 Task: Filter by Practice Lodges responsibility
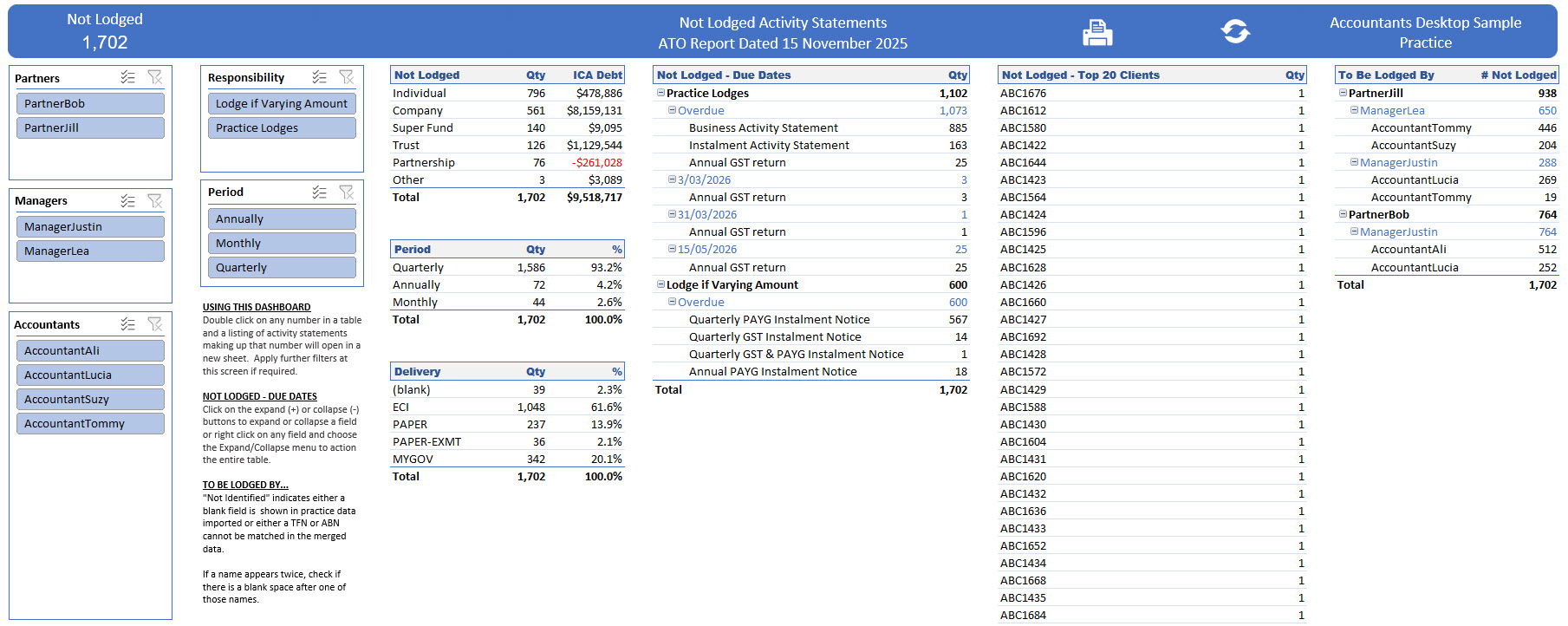[282, 127]
